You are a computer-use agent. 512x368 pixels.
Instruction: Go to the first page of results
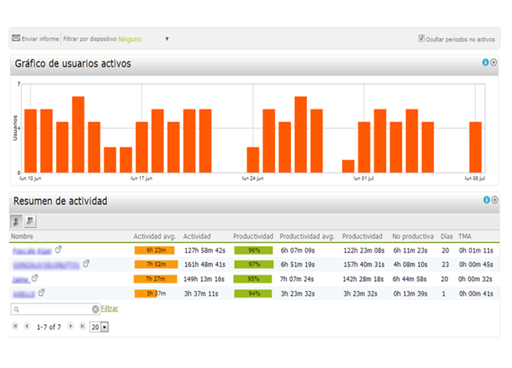(15, 326)
